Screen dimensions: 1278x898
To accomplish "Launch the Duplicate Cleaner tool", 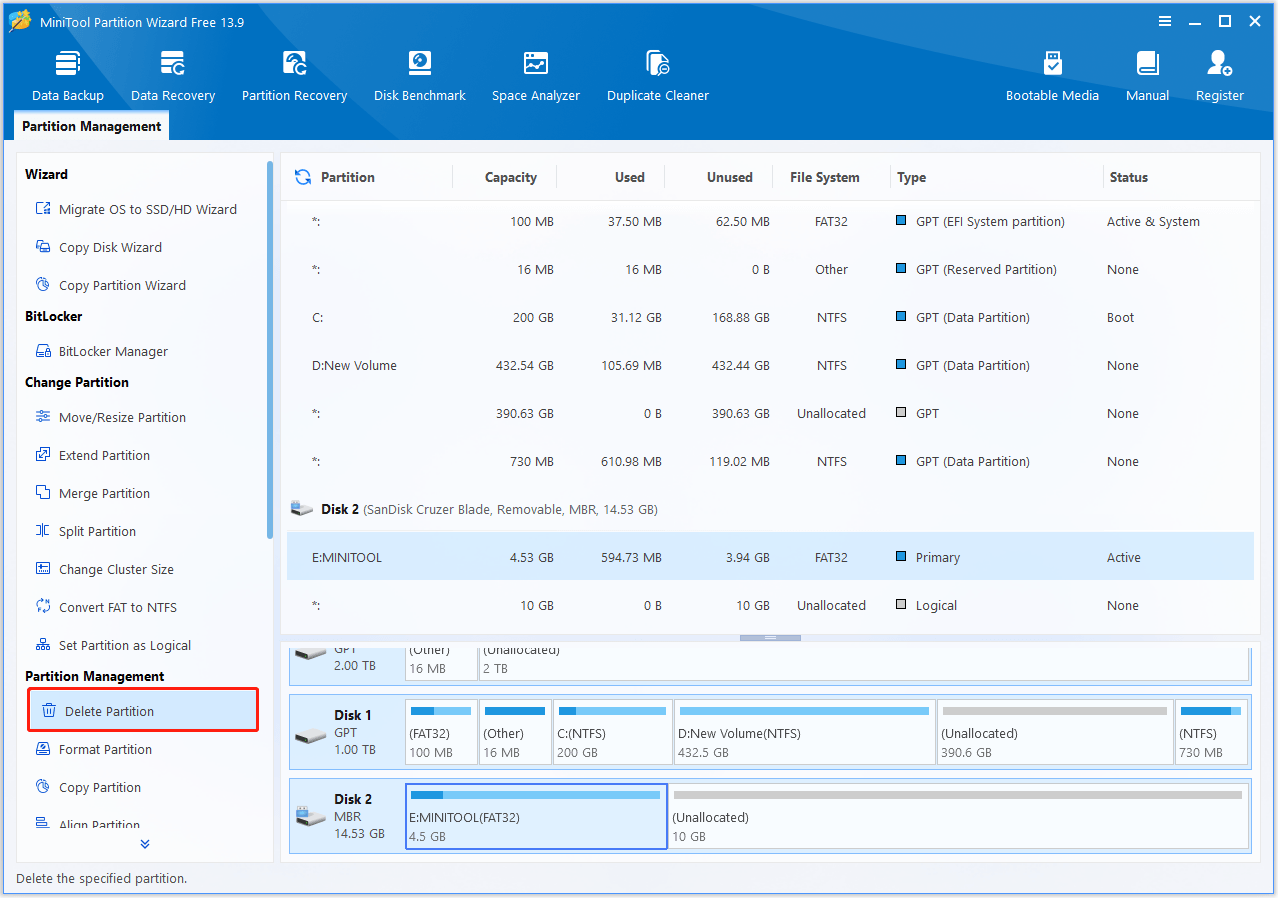I will (x=658, y=76).
